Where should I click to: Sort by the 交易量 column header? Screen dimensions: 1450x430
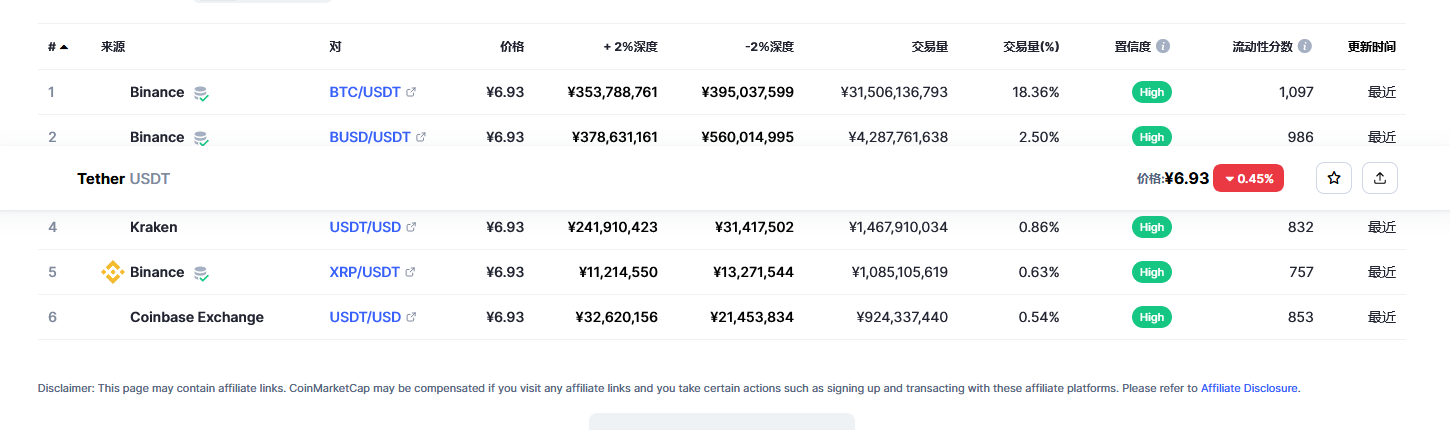929,47
